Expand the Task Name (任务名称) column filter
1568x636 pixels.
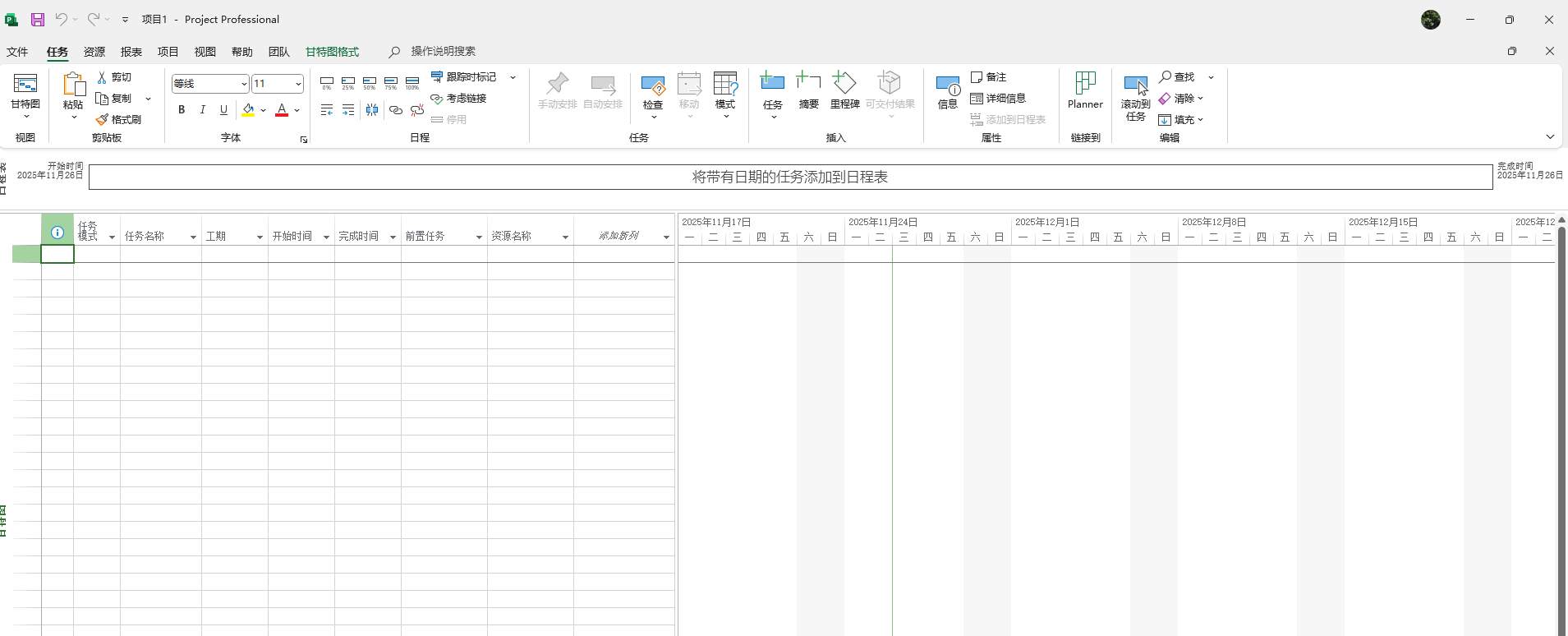pyautogui.click(x=193, y=237)
